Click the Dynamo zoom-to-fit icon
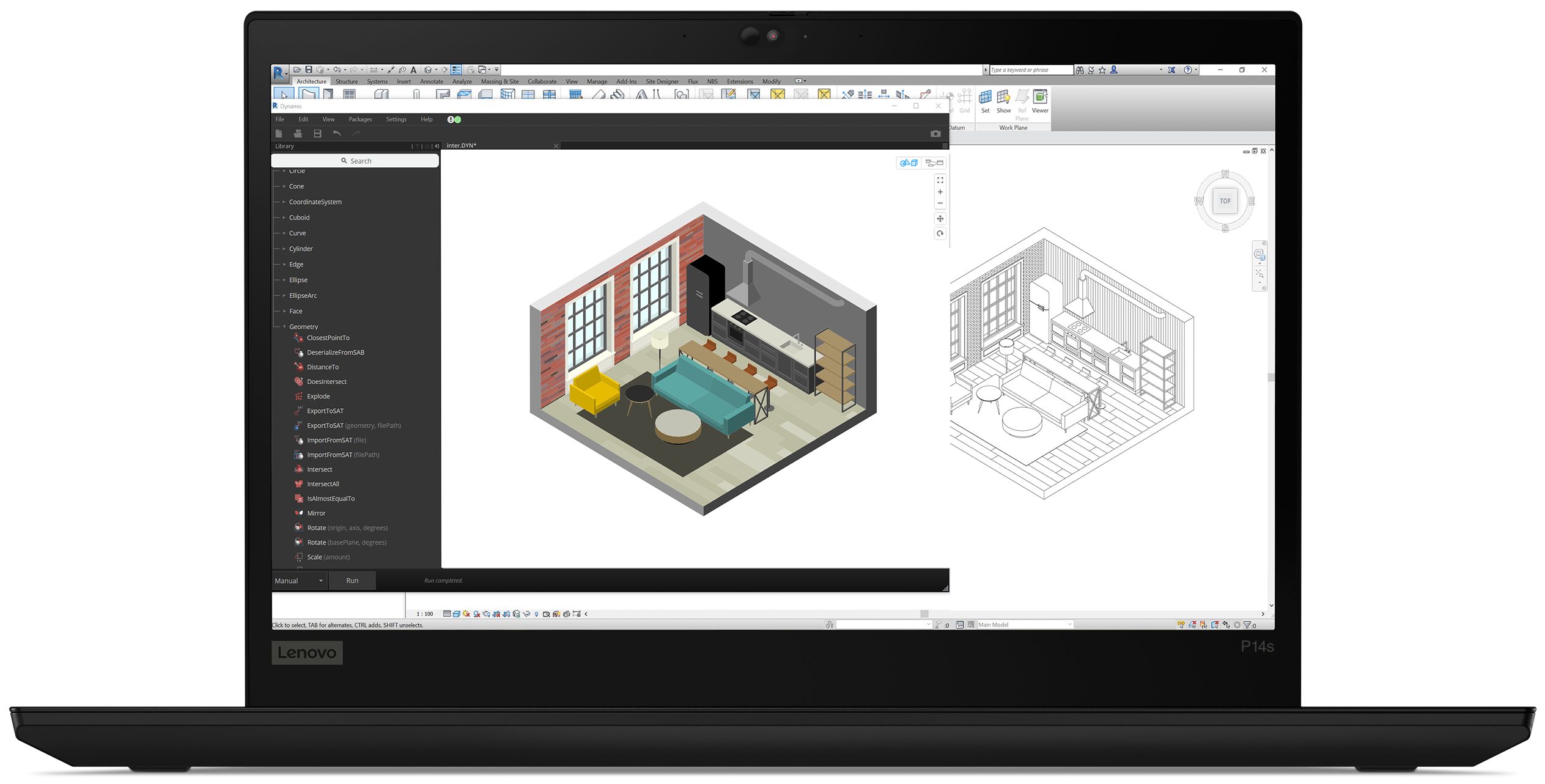The width and height of the screenshot is (1545, 784). point(940,180)
